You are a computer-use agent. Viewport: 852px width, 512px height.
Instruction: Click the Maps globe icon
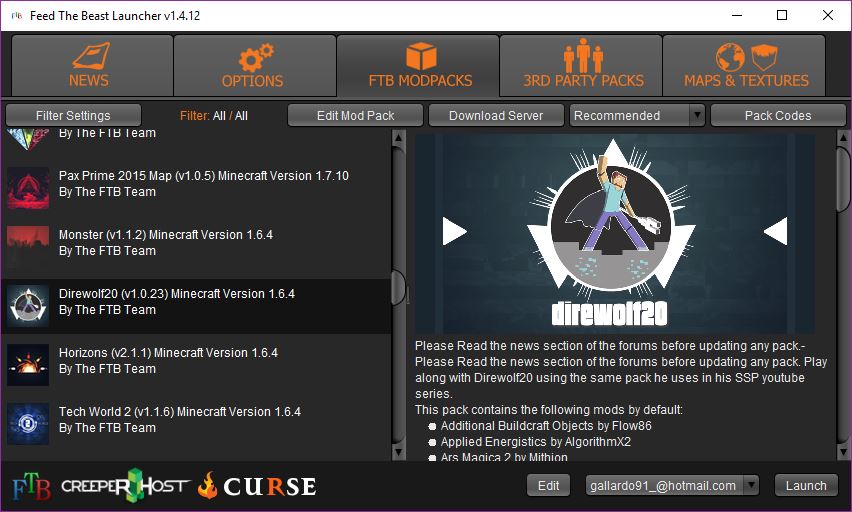point(730,57)
